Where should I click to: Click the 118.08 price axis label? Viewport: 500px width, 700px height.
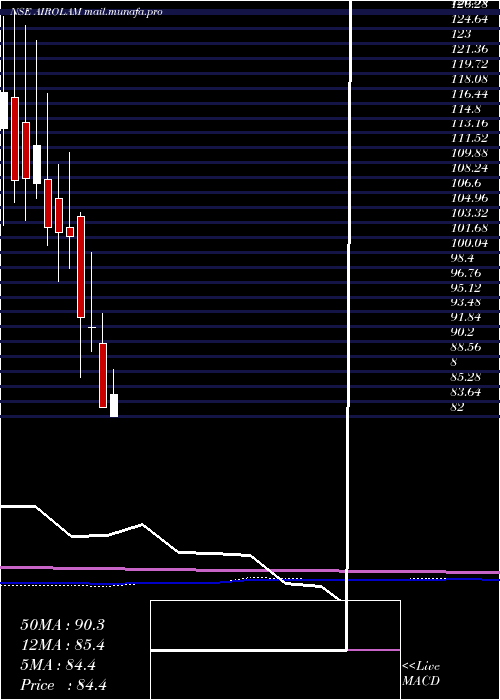469,79
